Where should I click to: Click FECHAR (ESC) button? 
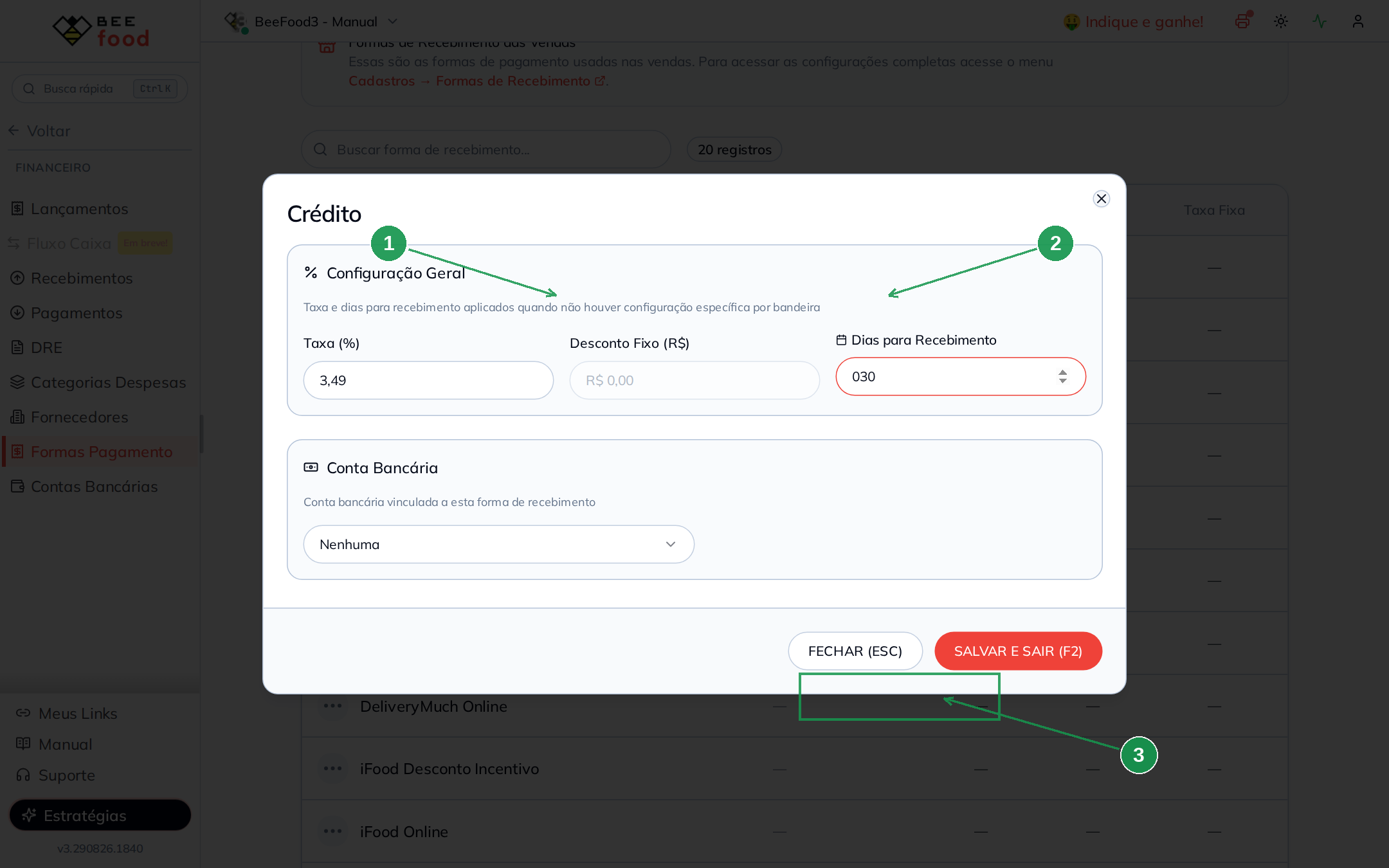coord(855,651)
